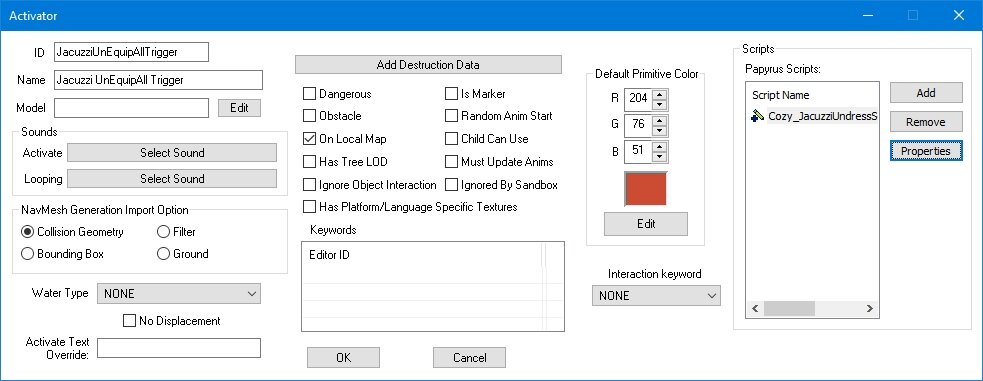This screenshot has height=381, width=983.
Task: Tick the Is Marker checkbox
Action: [451, 94]
